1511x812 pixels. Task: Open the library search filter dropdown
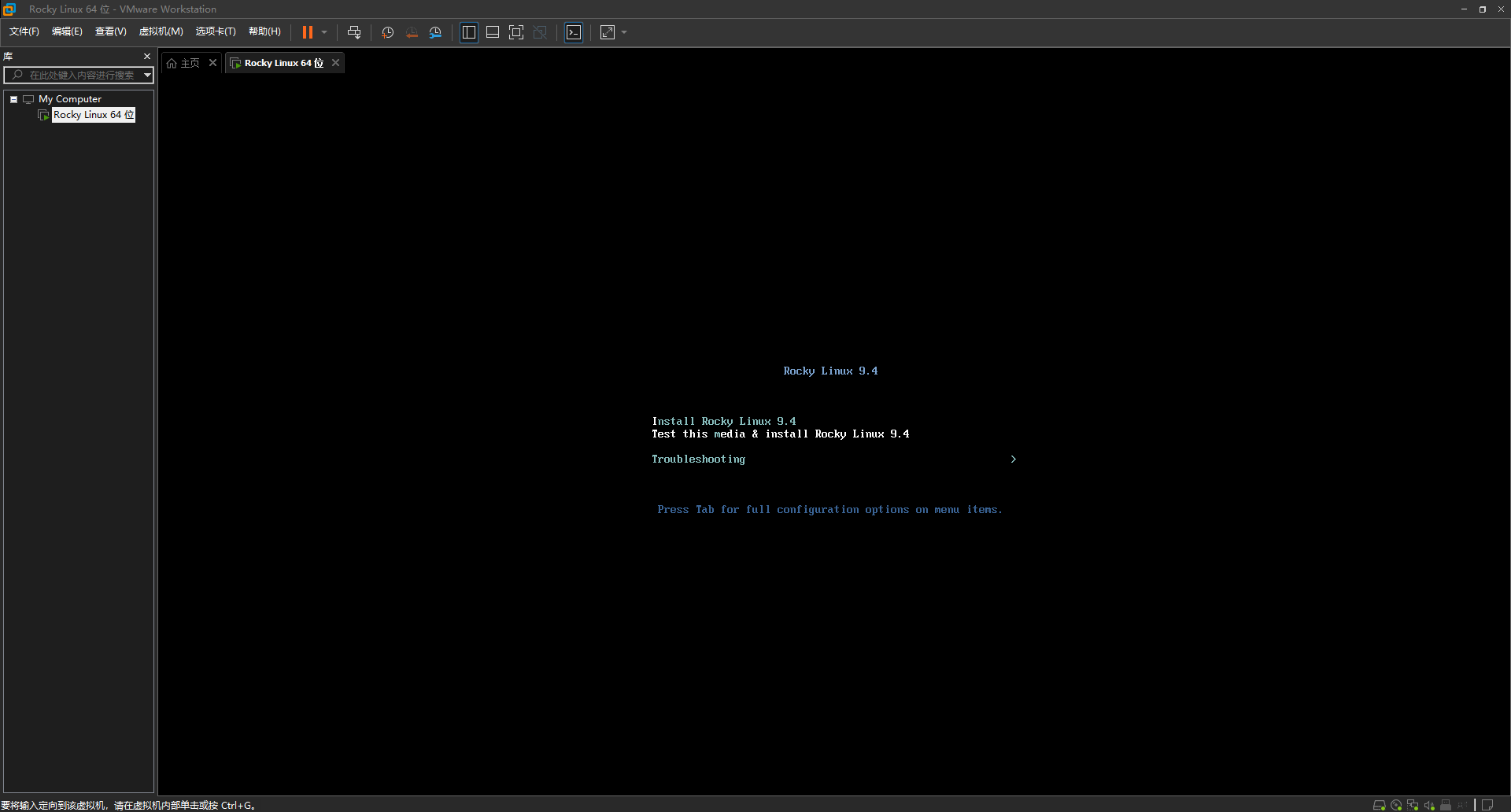click(x=147, y=76)
